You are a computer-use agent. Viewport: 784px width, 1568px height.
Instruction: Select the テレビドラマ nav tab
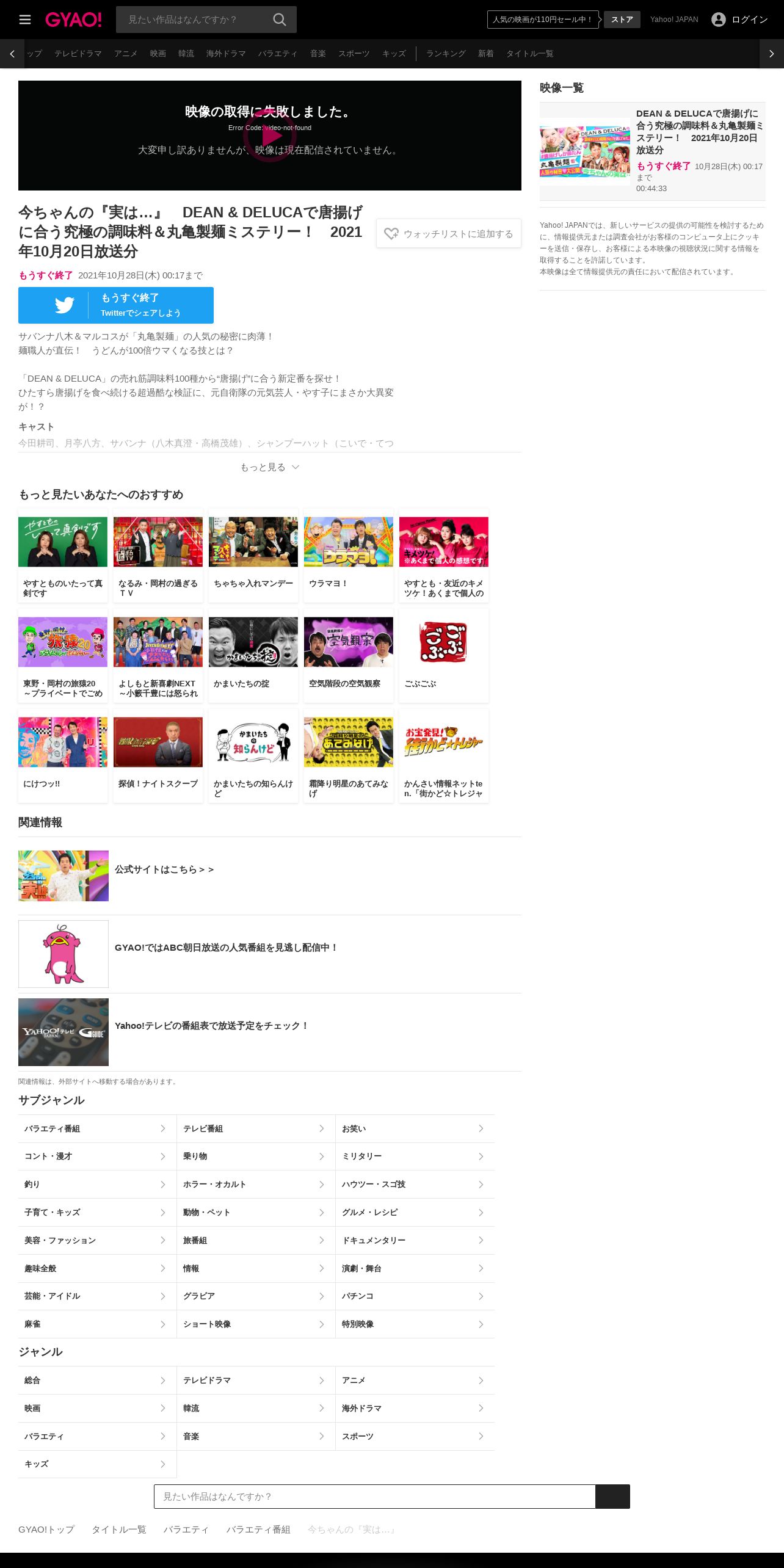click(78, 54)
